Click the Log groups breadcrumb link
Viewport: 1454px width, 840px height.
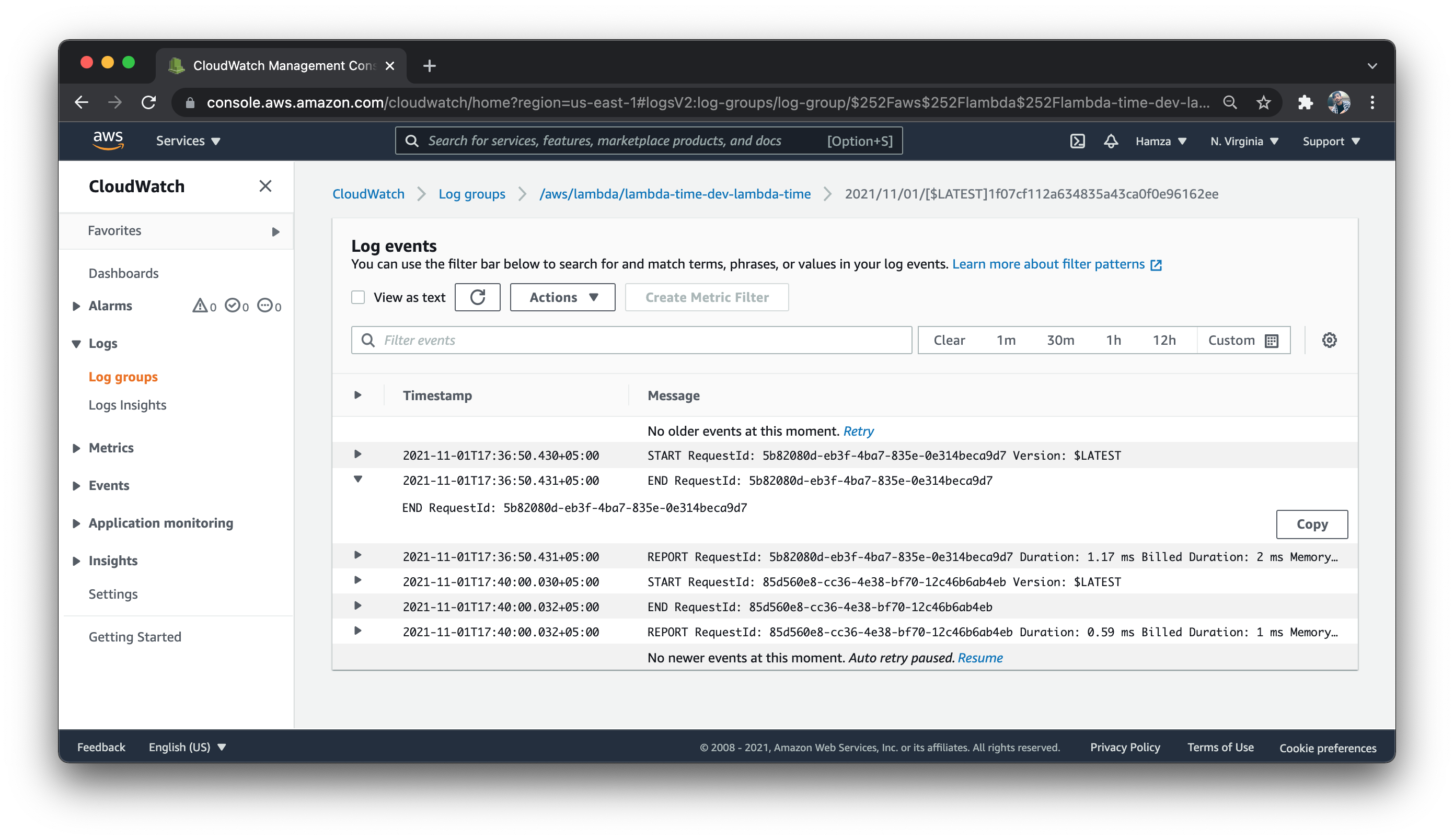pyautogui.click(x=472, y=194)
